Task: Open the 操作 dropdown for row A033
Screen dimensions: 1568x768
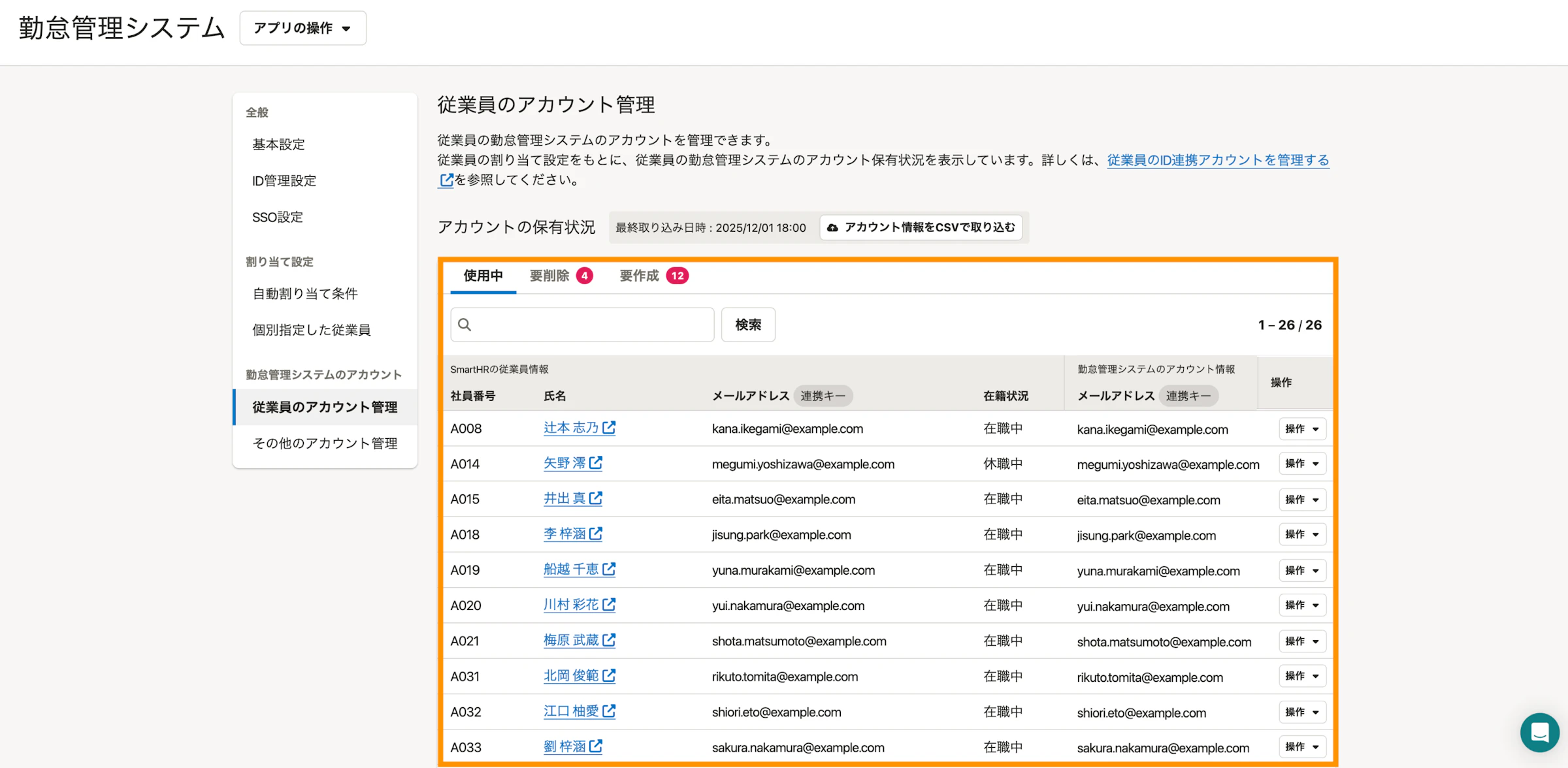Action: [1302, 746]
